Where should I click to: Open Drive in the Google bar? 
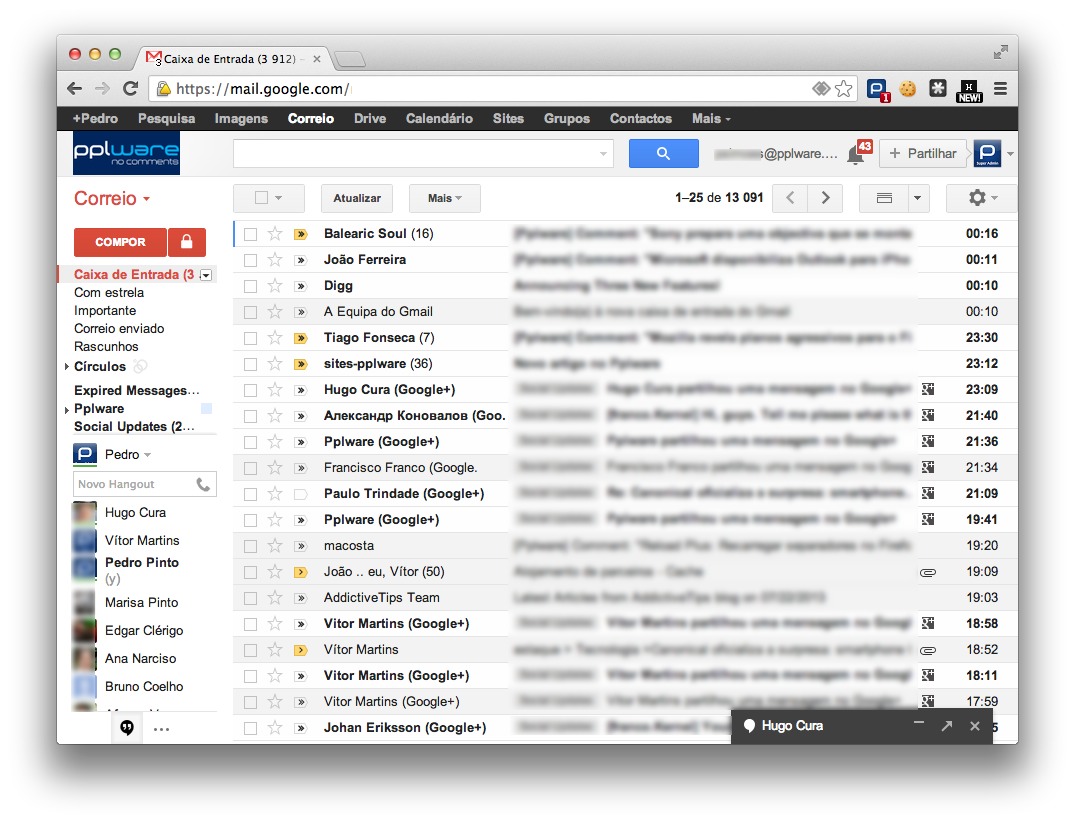(370, 119)
